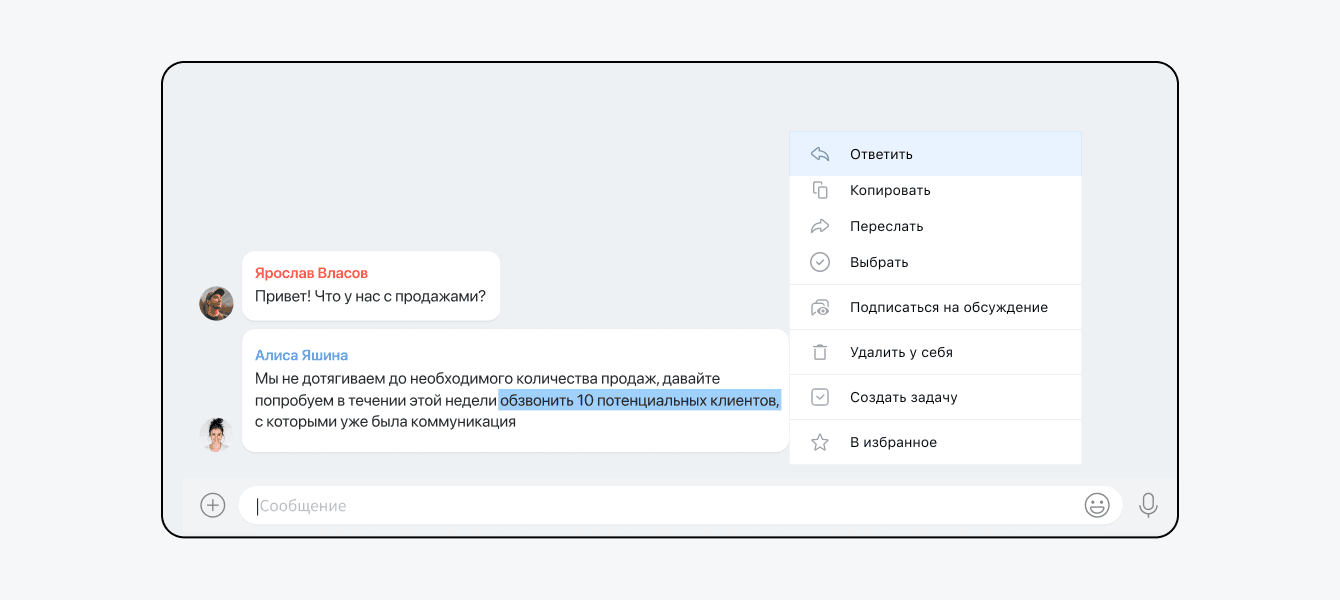Click the star icon for favorites
This screenshot has height=600, width=1340.
click(820, 442)
